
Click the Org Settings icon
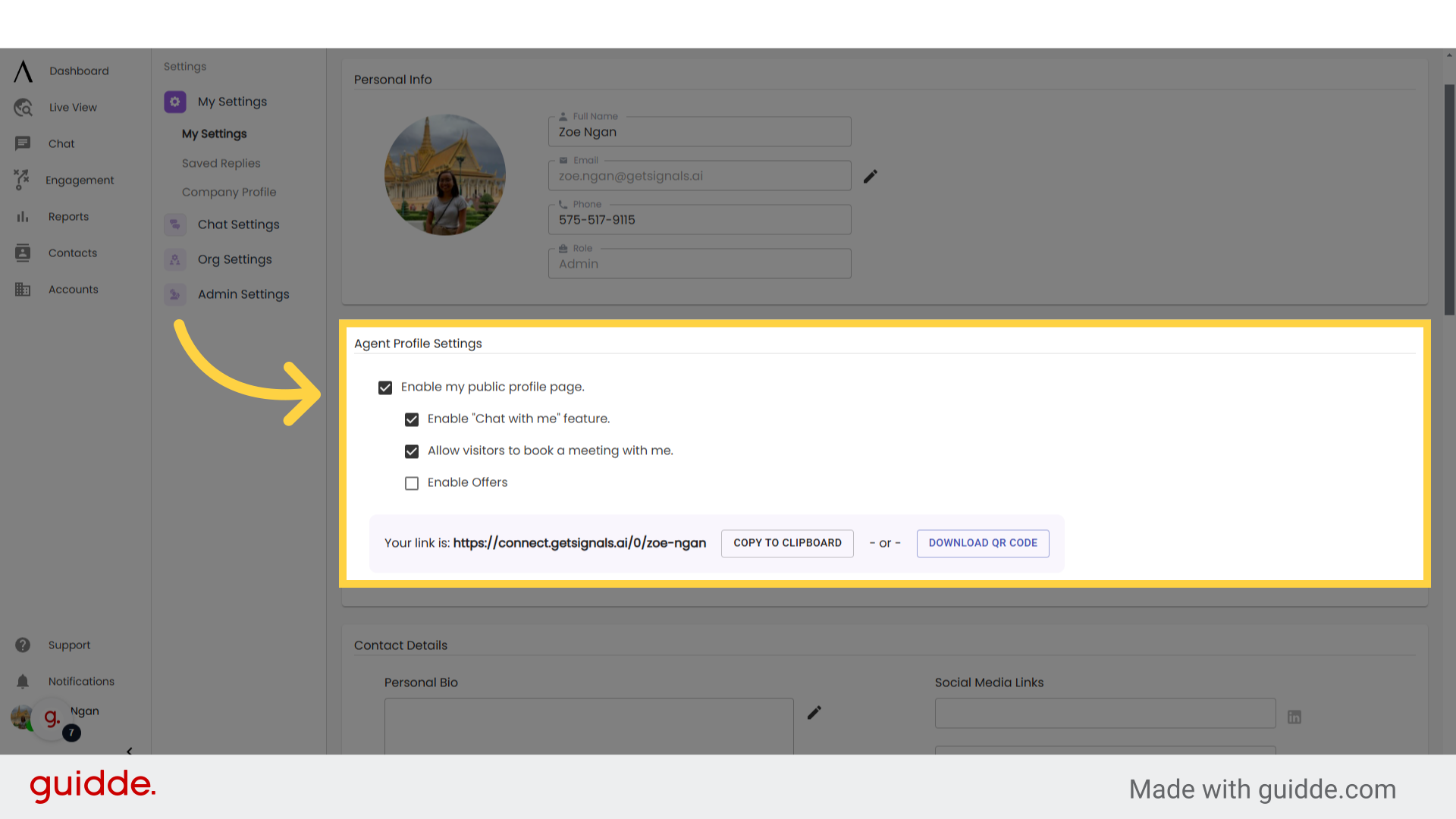tap(175, 259)
